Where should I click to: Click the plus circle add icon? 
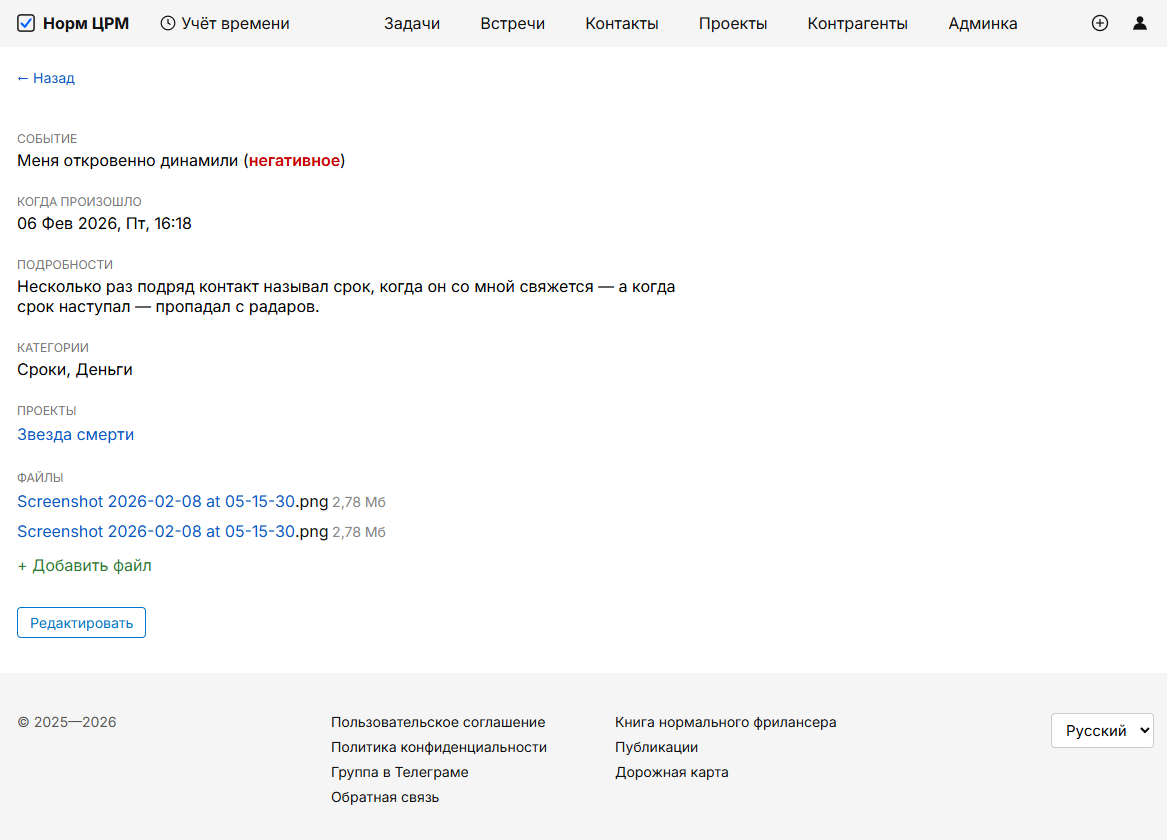click(1100, 23)
